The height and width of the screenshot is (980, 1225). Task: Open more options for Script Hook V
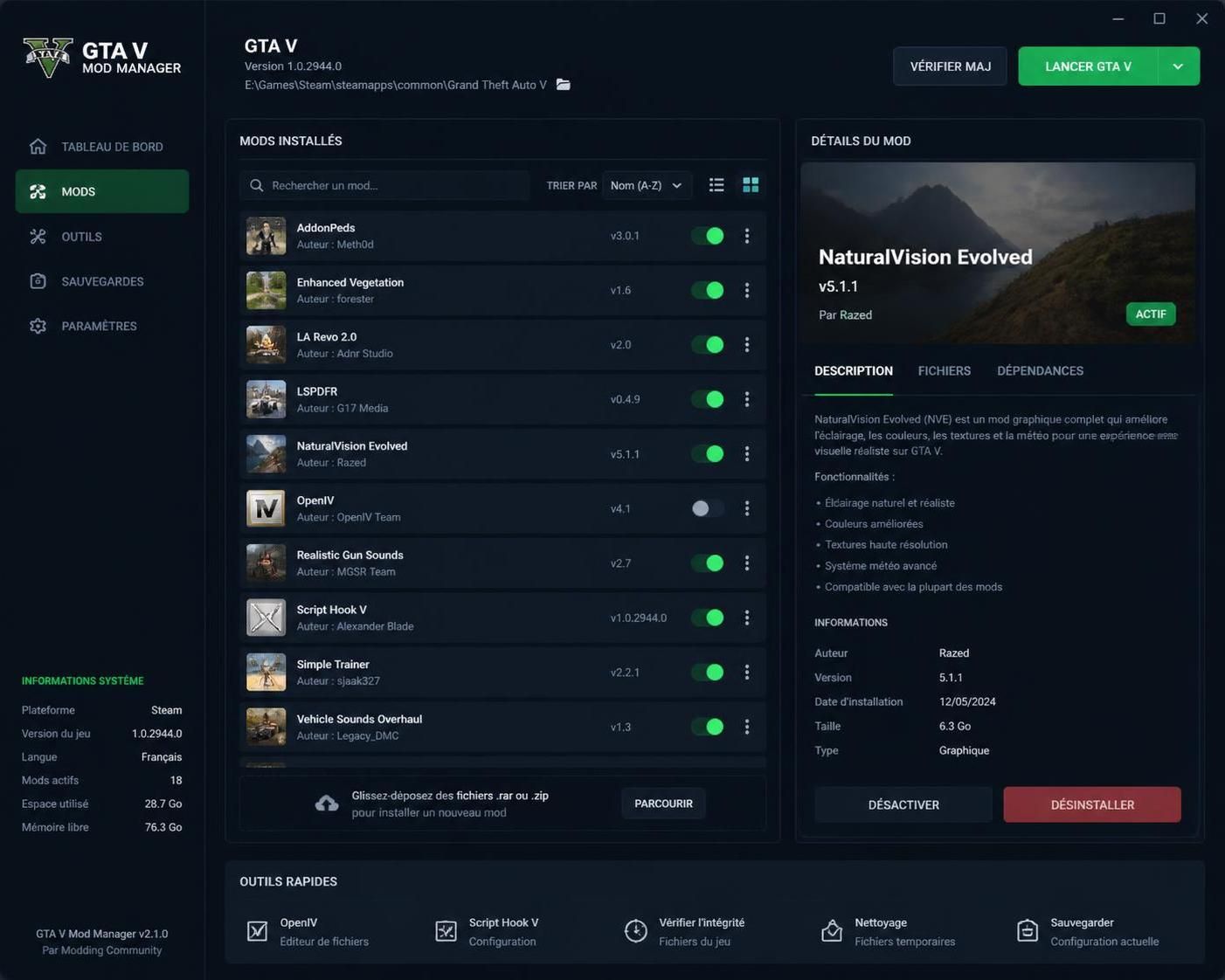click(x=747, y=618)
